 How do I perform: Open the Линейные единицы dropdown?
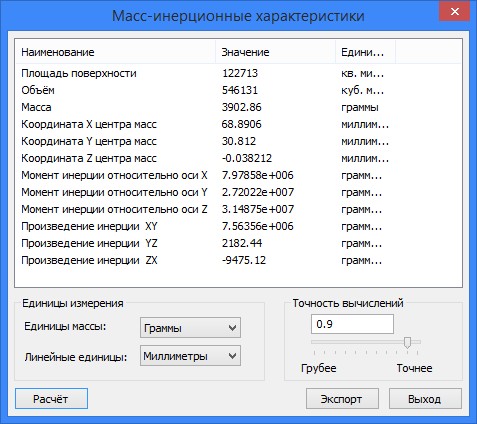[x=190, y=356]
